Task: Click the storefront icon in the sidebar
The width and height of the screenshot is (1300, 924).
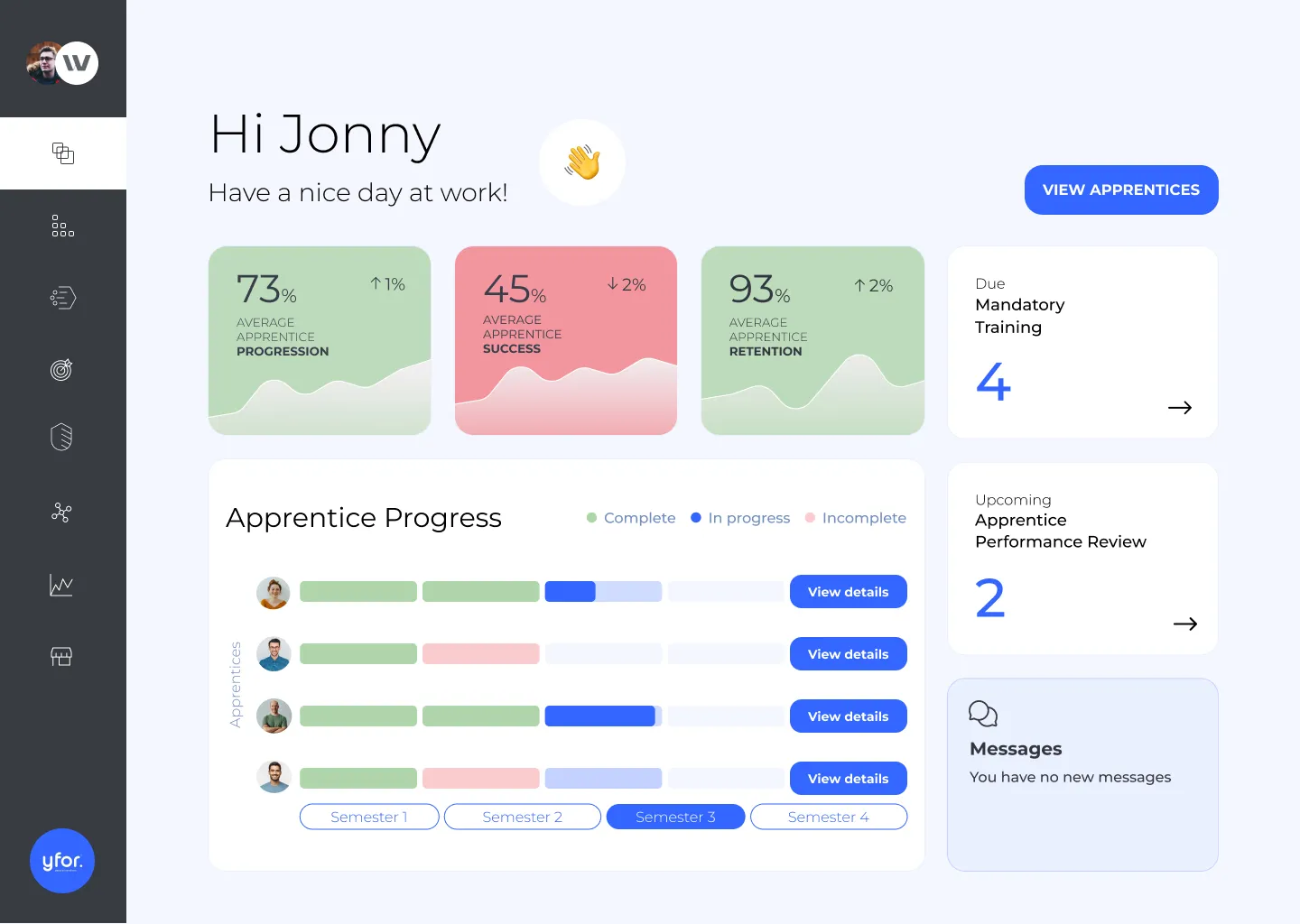Action: [x=61, y=657]
